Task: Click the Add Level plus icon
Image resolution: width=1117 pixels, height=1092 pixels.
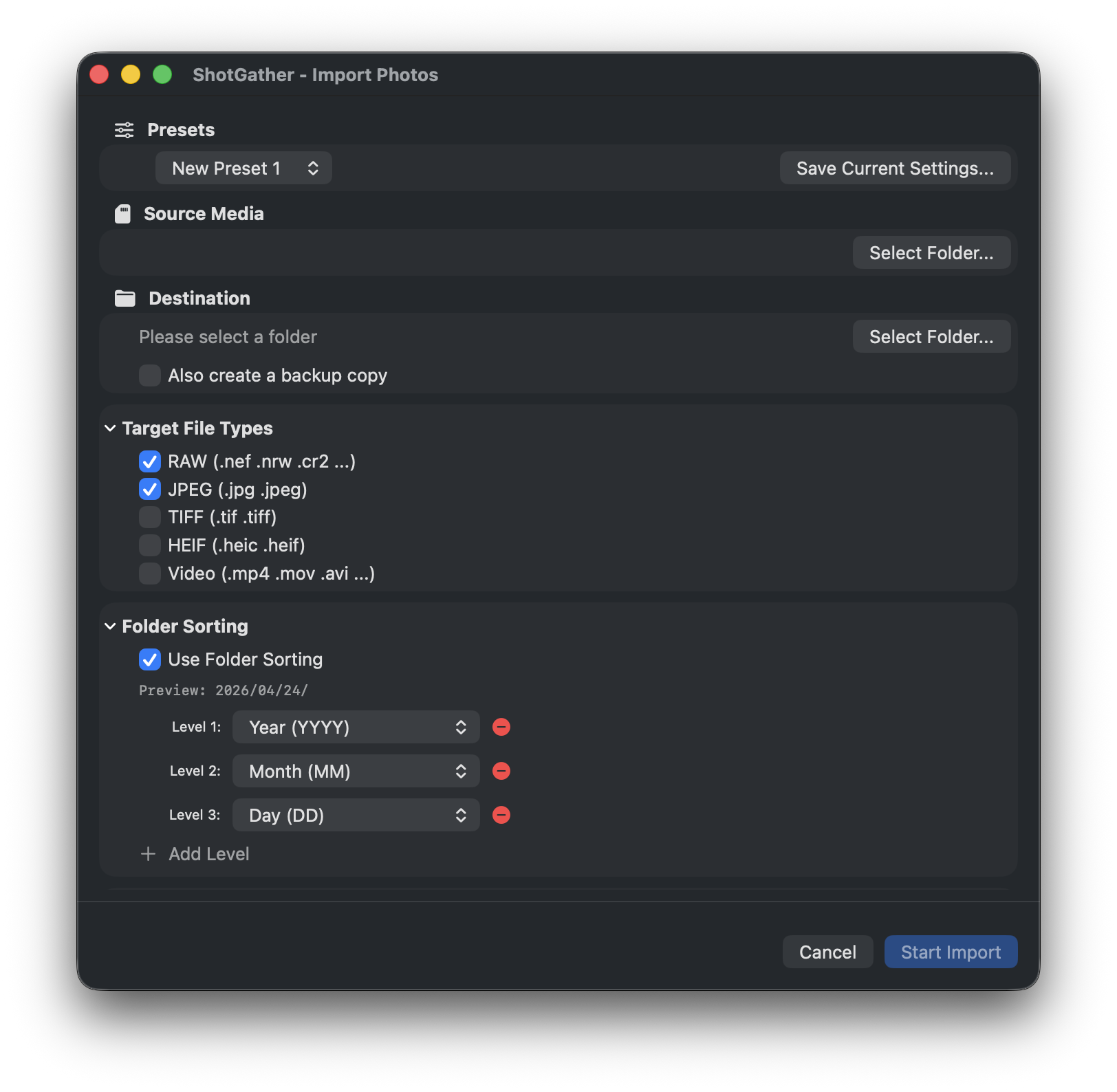Action: tap(148, 853)
